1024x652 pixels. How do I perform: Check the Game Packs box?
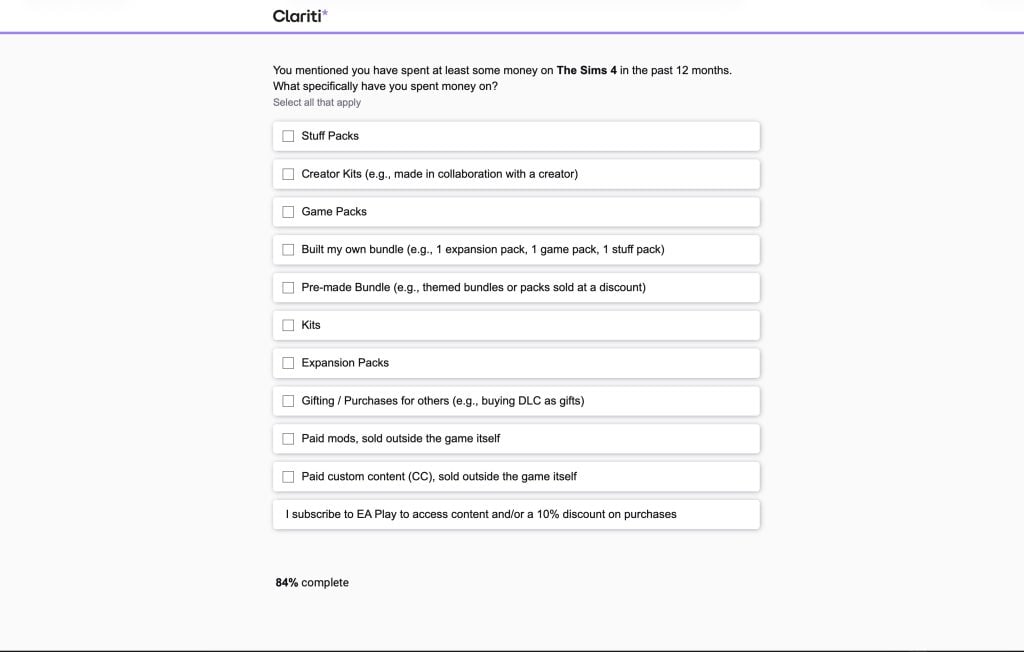coord(288,211)
